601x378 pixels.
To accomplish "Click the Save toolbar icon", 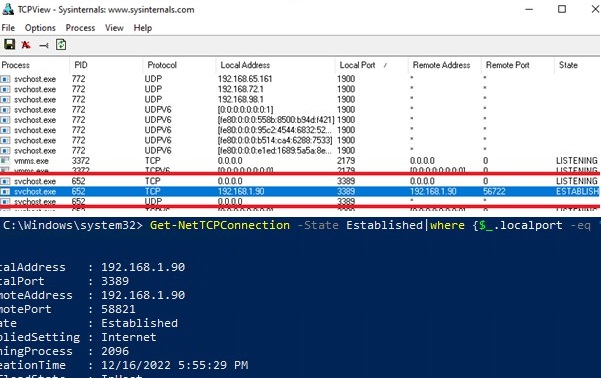I will click(10, 44).
